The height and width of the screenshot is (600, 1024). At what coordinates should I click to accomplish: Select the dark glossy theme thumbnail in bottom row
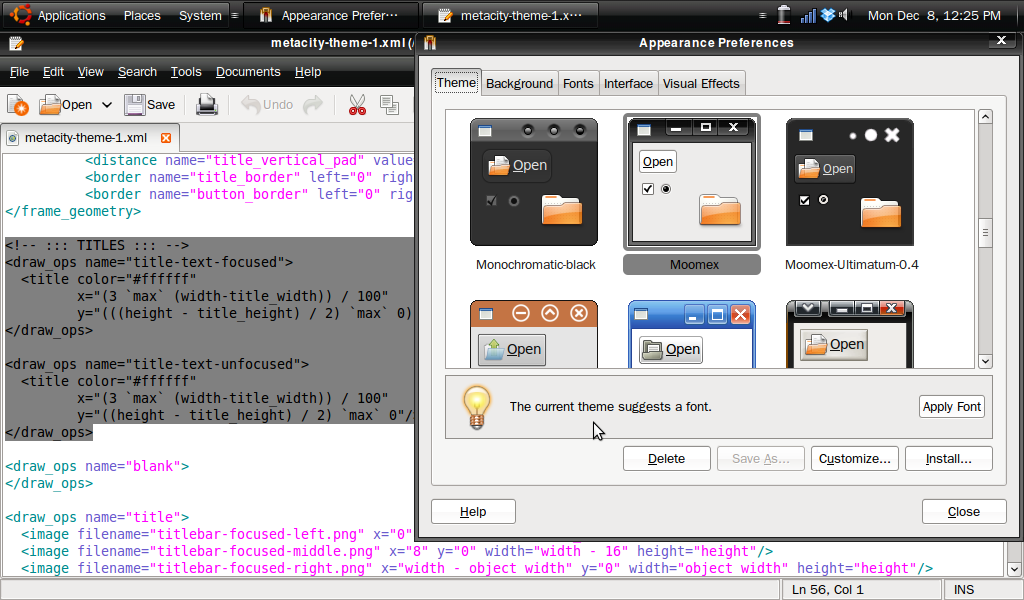pyautogui.click(x=850, y=334)
